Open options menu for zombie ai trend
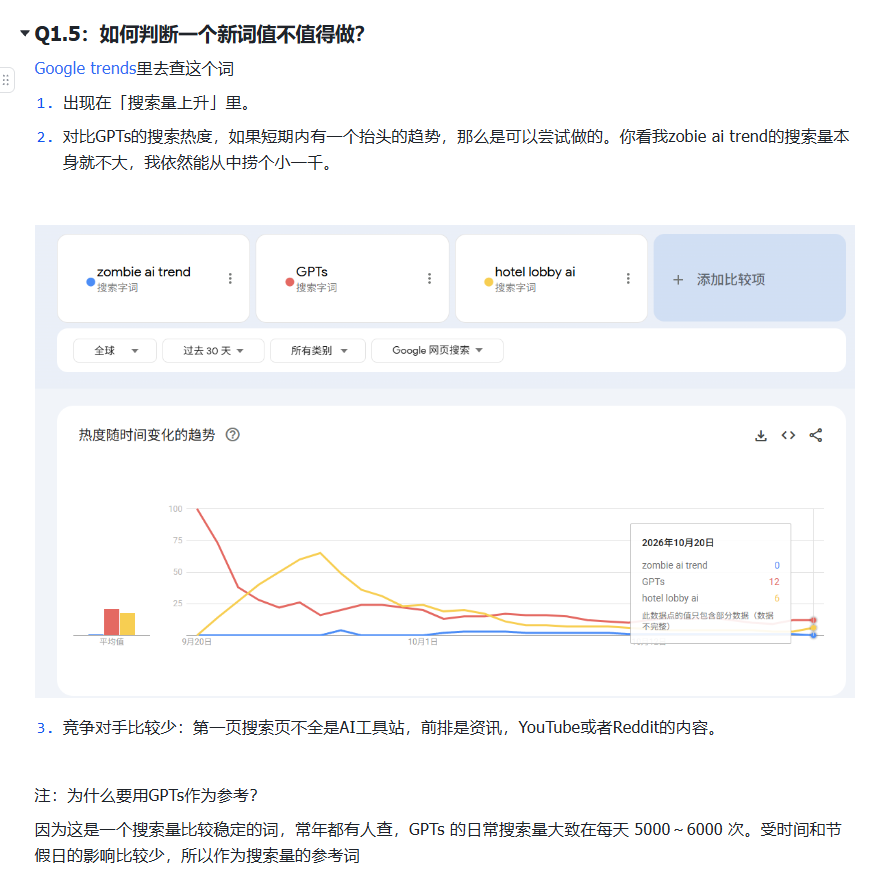 pyautogui.click(x=230, y=278)
